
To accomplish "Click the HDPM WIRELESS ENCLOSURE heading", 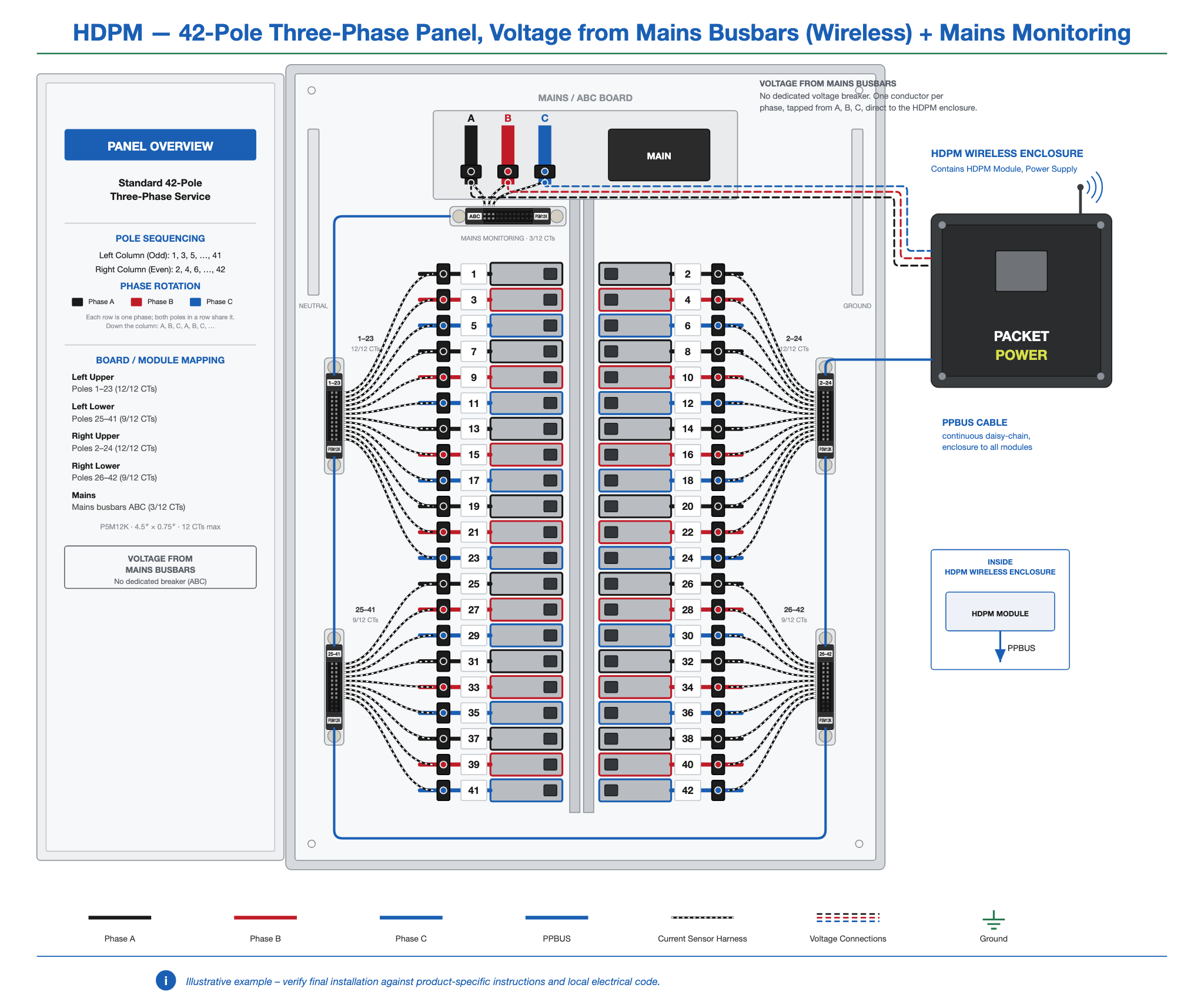I will point(1006,153).
